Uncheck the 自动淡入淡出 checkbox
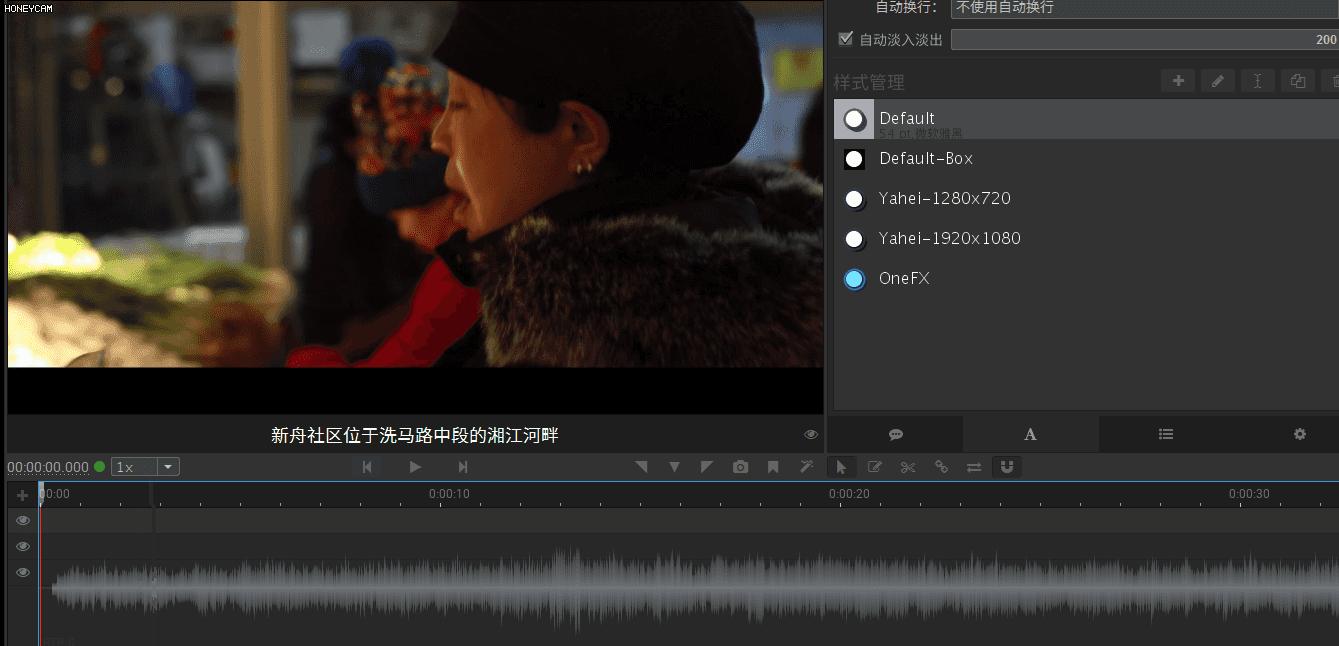1339x646 pixels. [x=846, y=39]
